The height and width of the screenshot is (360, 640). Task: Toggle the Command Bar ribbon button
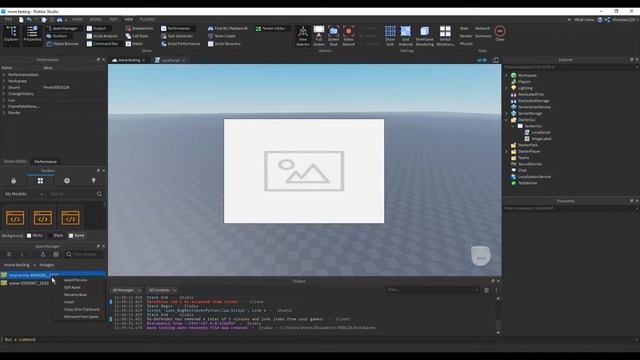point(102,44)
